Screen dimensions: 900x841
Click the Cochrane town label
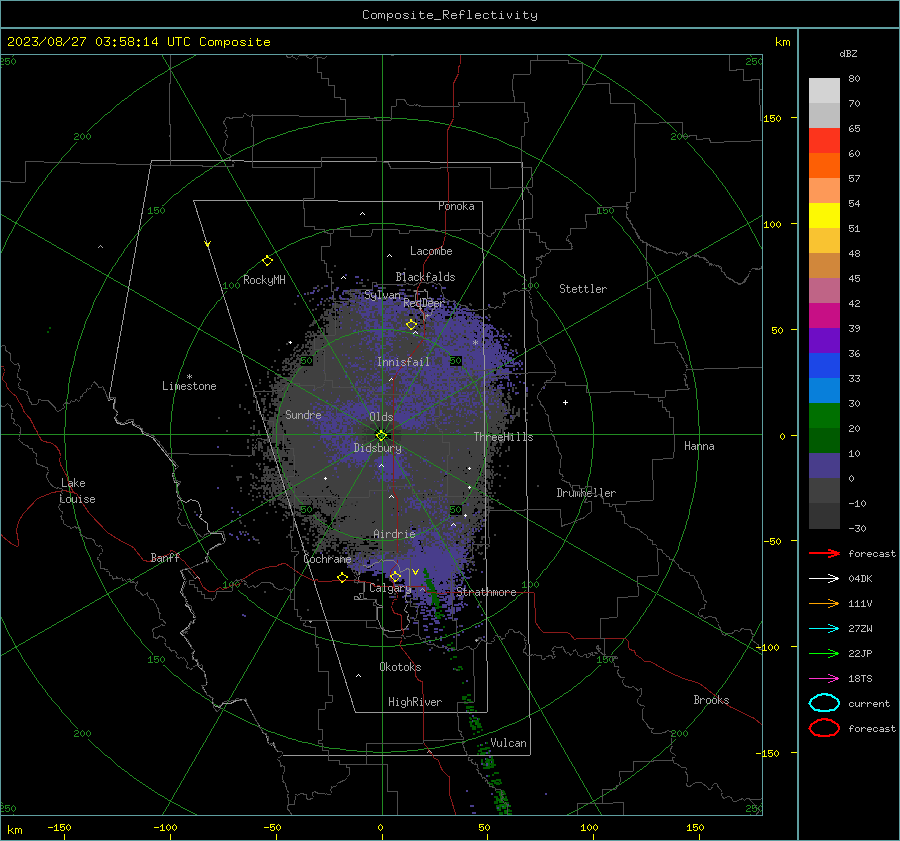[327, 559]
